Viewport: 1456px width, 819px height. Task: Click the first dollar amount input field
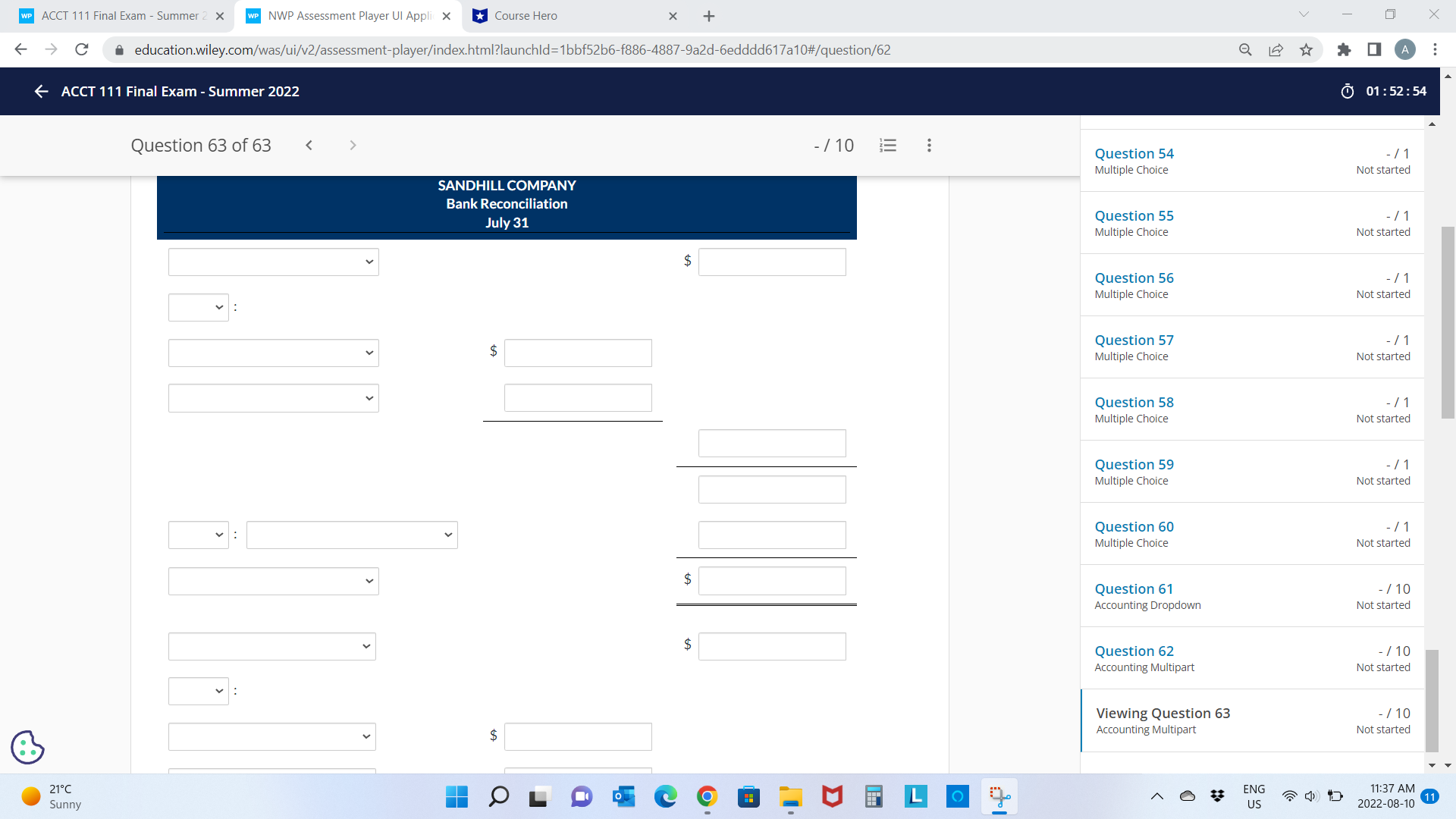point(772,262)
